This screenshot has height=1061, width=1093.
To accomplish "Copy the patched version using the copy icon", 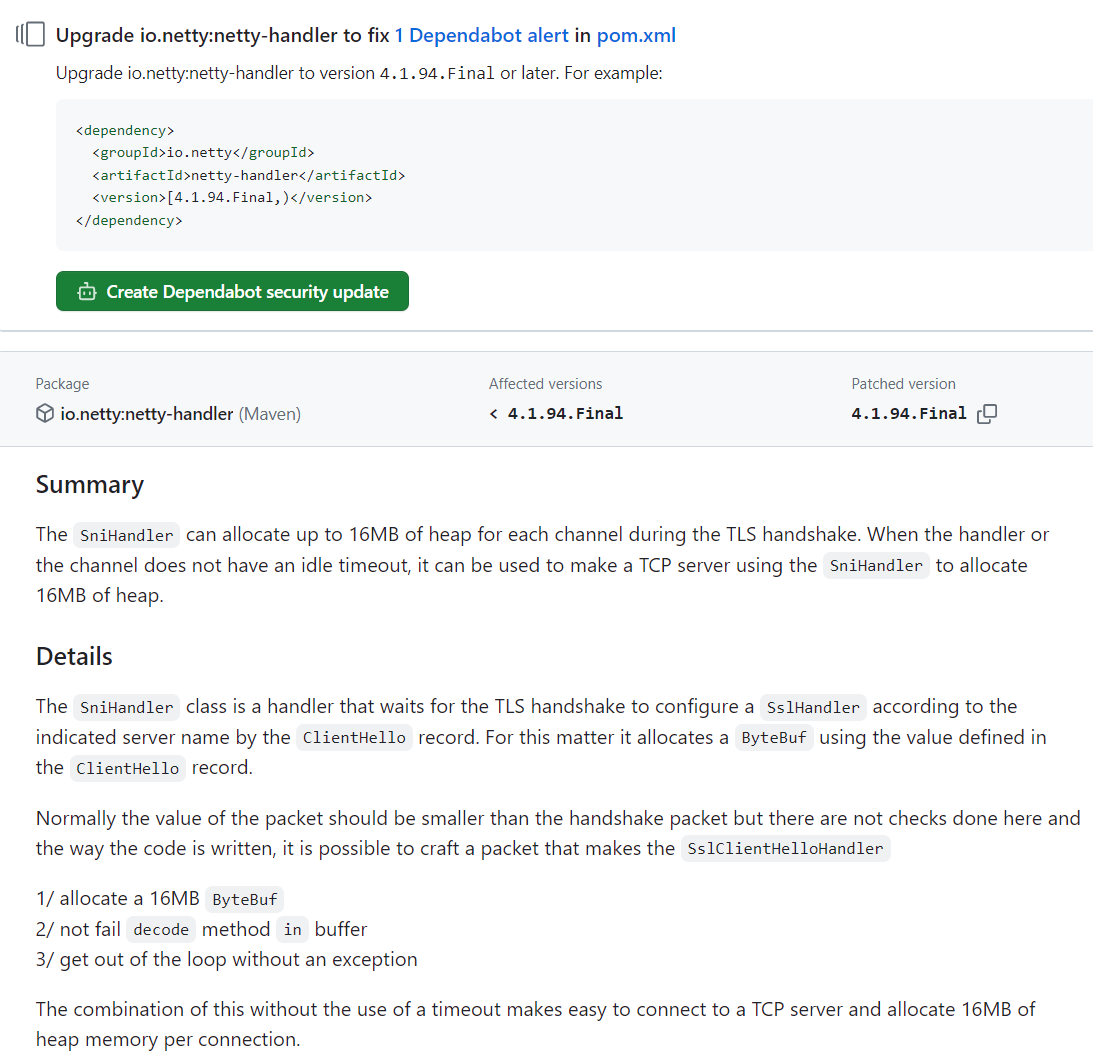I will click(987, 413).
